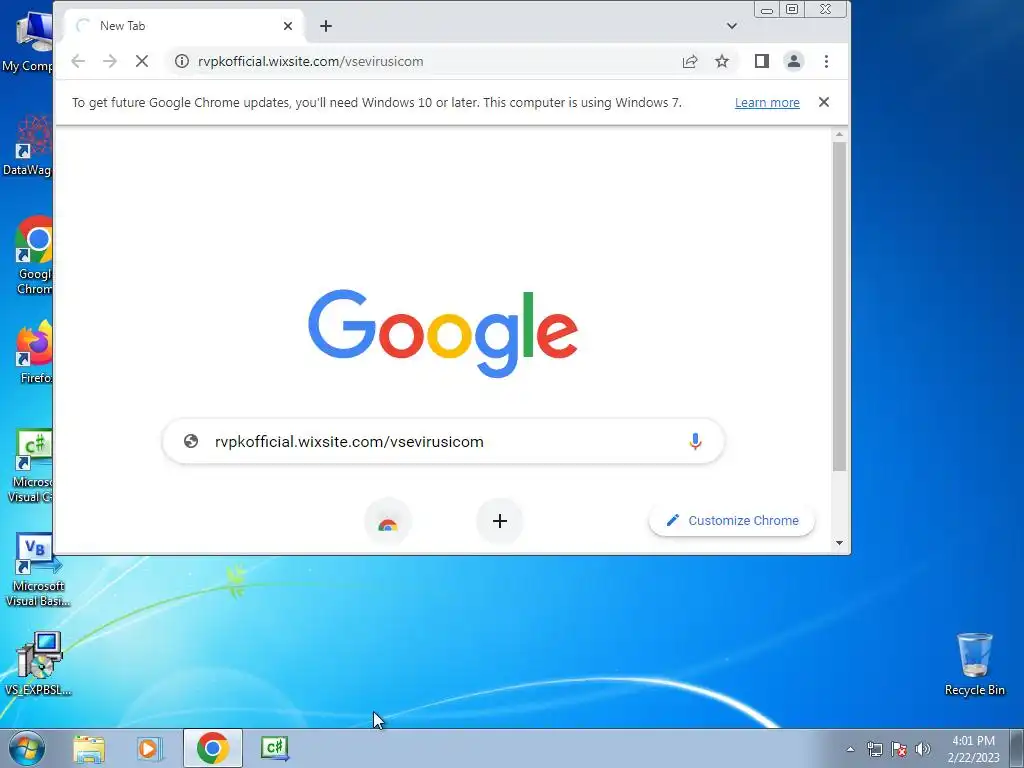1024x768 pixels.
Task: Click the Show desktop strip
Action: pyautogui.click(x=1016, y=748)
